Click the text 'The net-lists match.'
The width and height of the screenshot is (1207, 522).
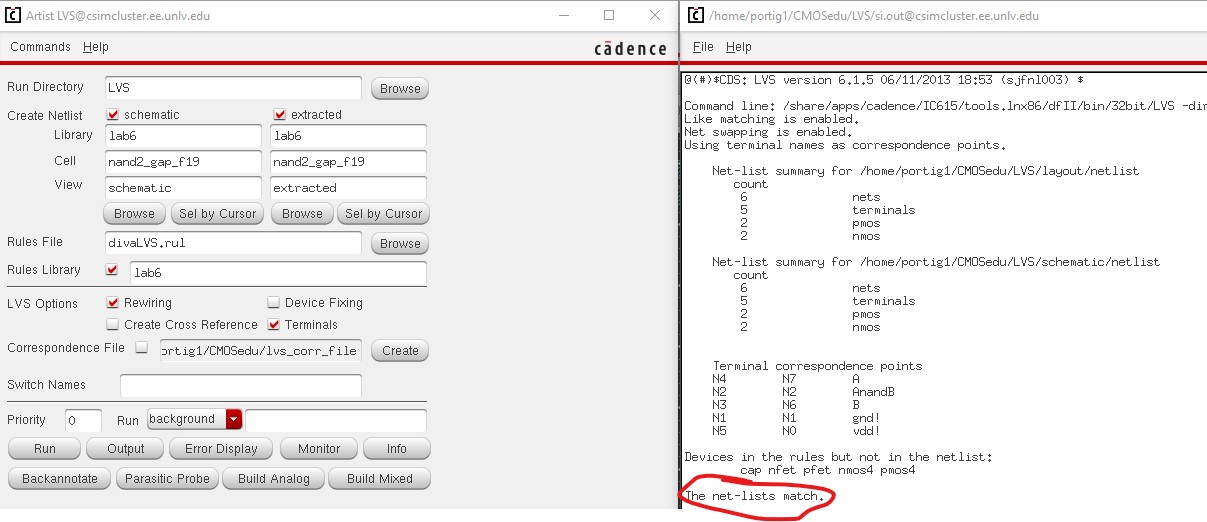pos(755,496)
